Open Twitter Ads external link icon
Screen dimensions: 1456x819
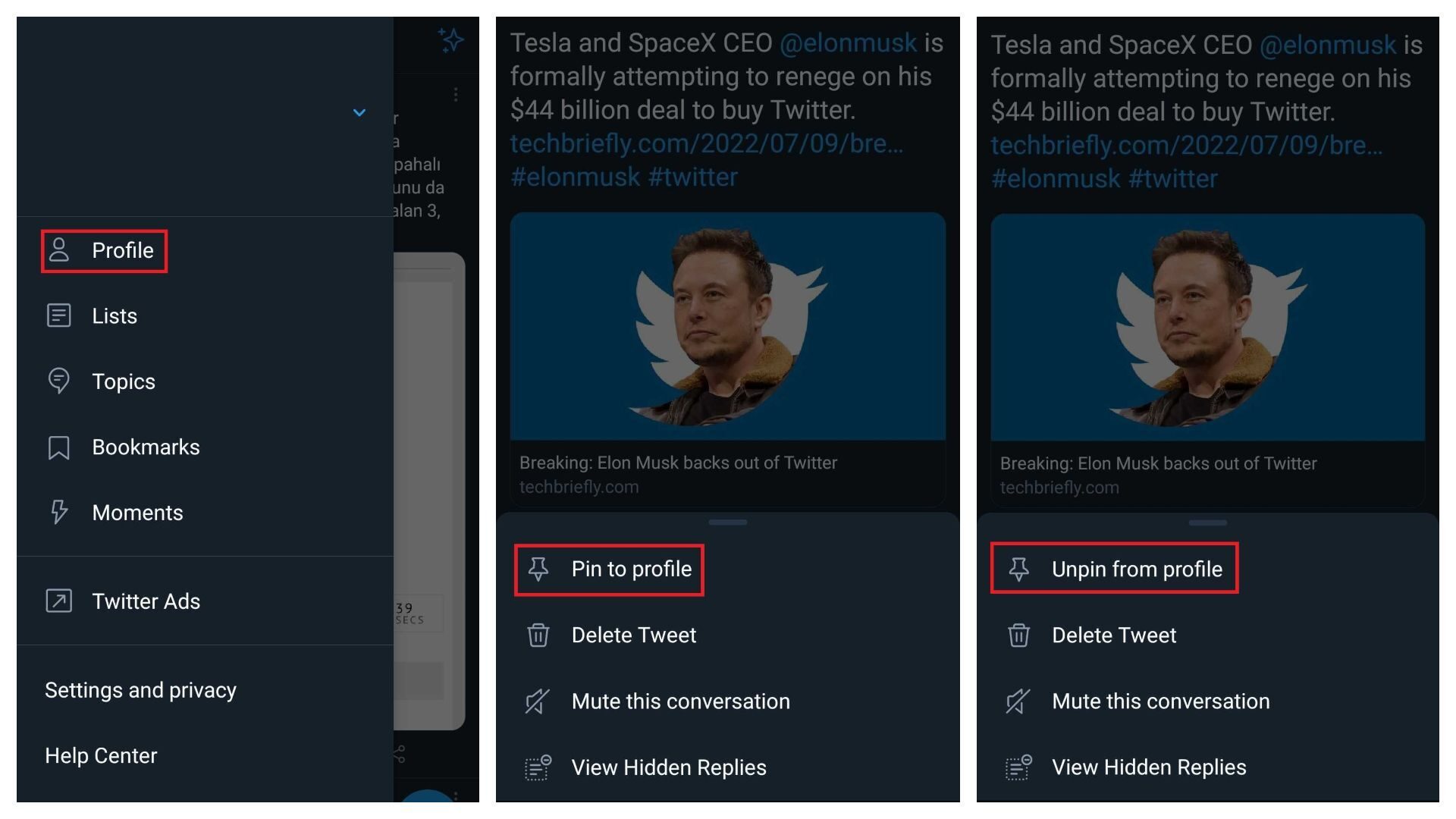pyautogui.click(x=58, y=601)
